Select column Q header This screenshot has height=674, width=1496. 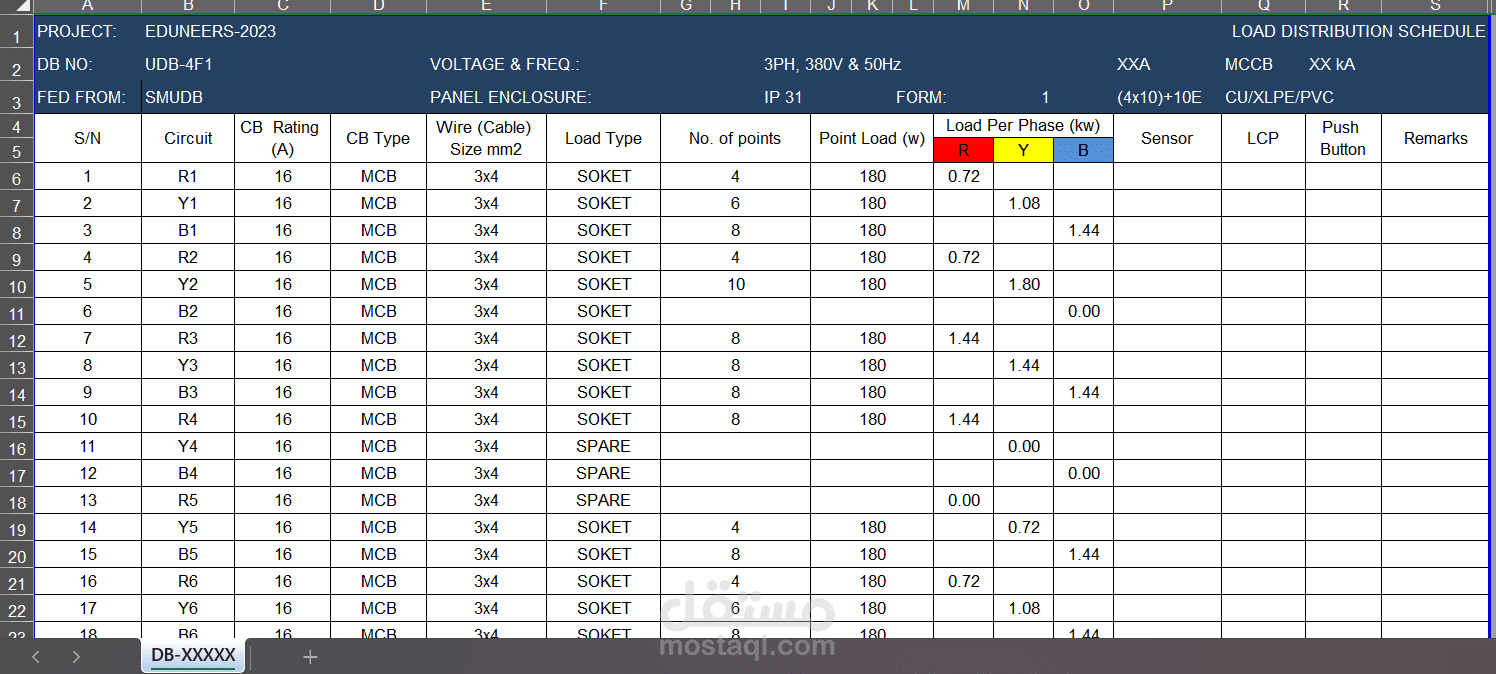pyautogui.click(x=1263, y=6)
